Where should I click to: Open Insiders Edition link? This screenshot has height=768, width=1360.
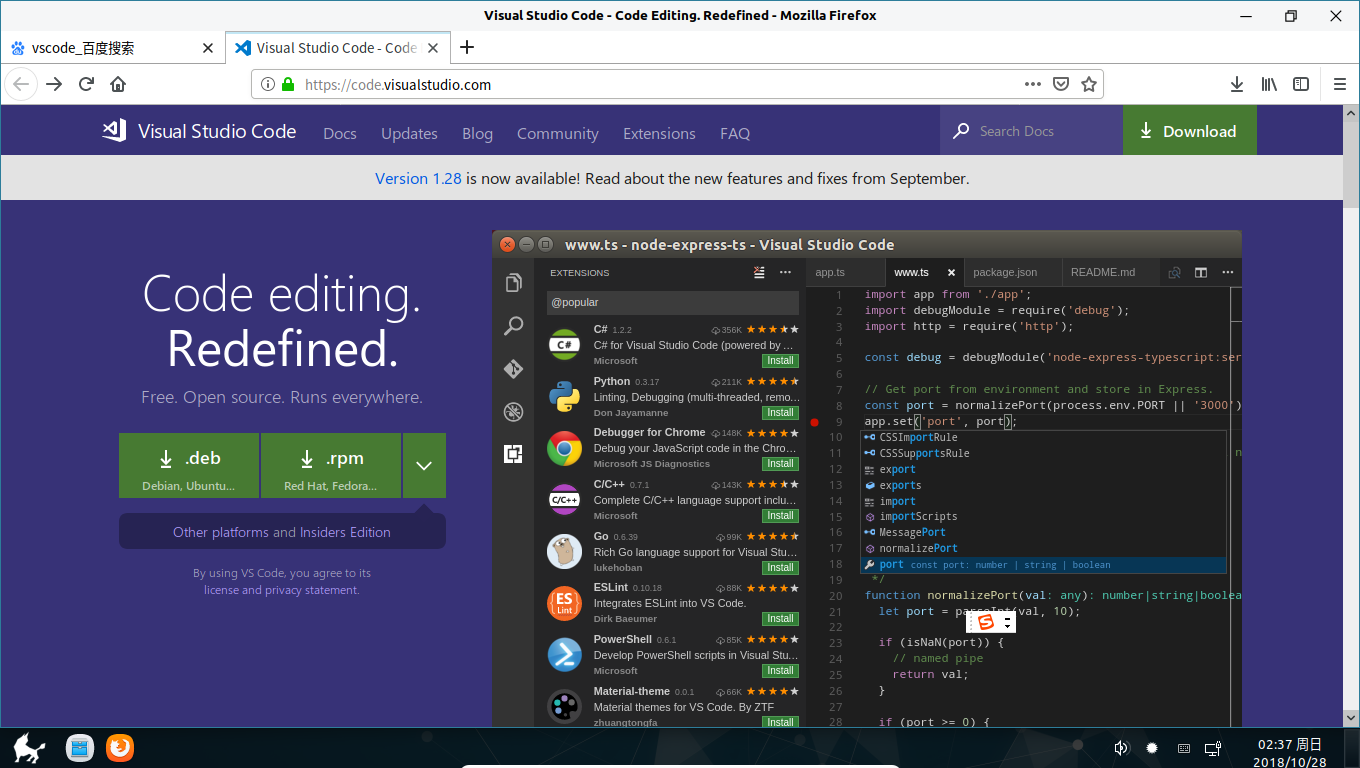coord(345,532)
